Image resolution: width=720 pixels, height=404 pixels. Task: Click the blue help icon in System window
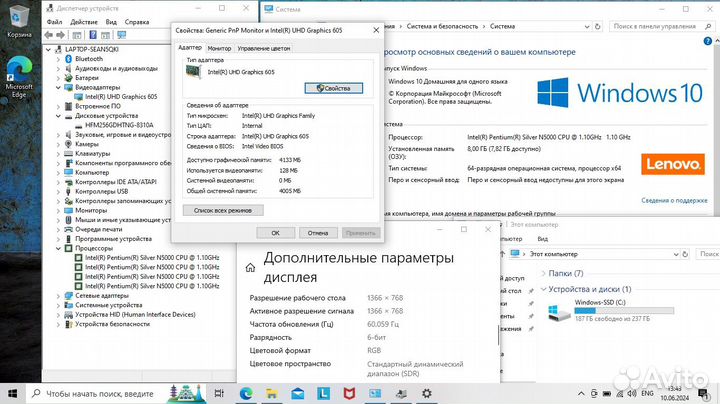[x=708, y=41]
